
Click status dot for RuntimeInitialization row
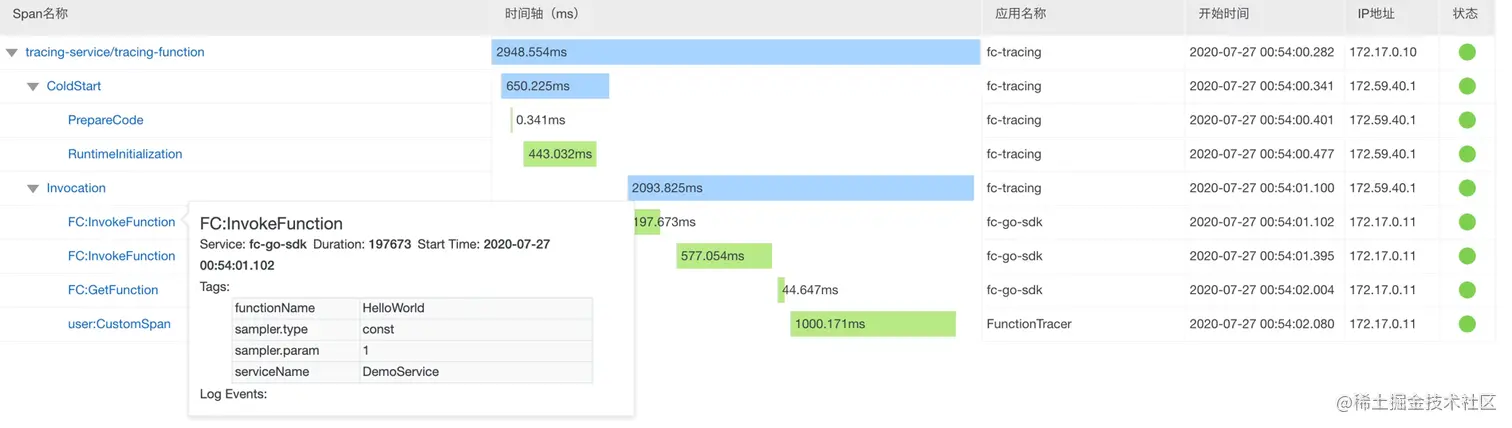[1467, 154]
